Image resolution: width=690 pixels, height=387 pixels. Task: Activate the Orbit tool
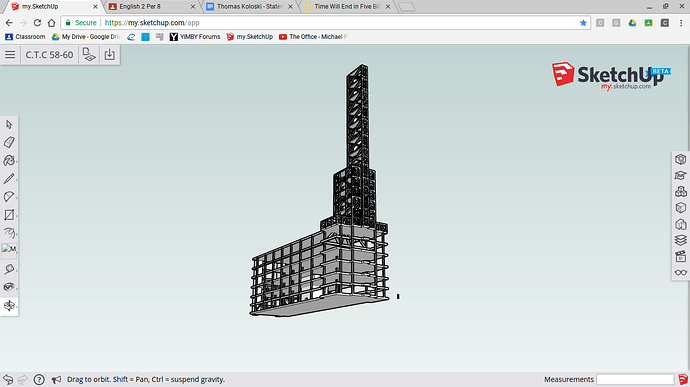(x=9, y=305)
